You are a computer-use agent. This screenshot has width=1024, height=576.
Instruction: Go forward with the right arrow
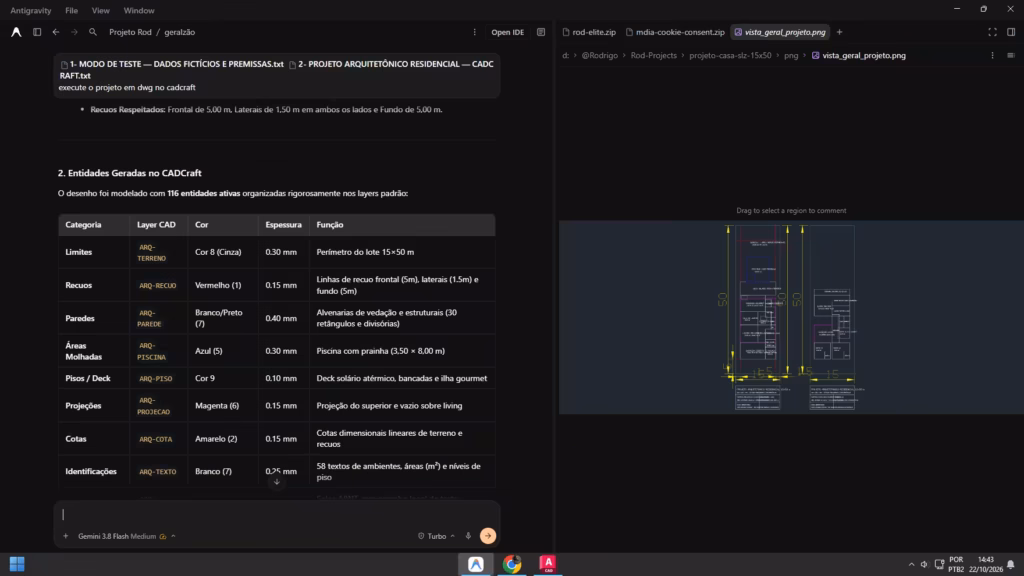point(74,32)
